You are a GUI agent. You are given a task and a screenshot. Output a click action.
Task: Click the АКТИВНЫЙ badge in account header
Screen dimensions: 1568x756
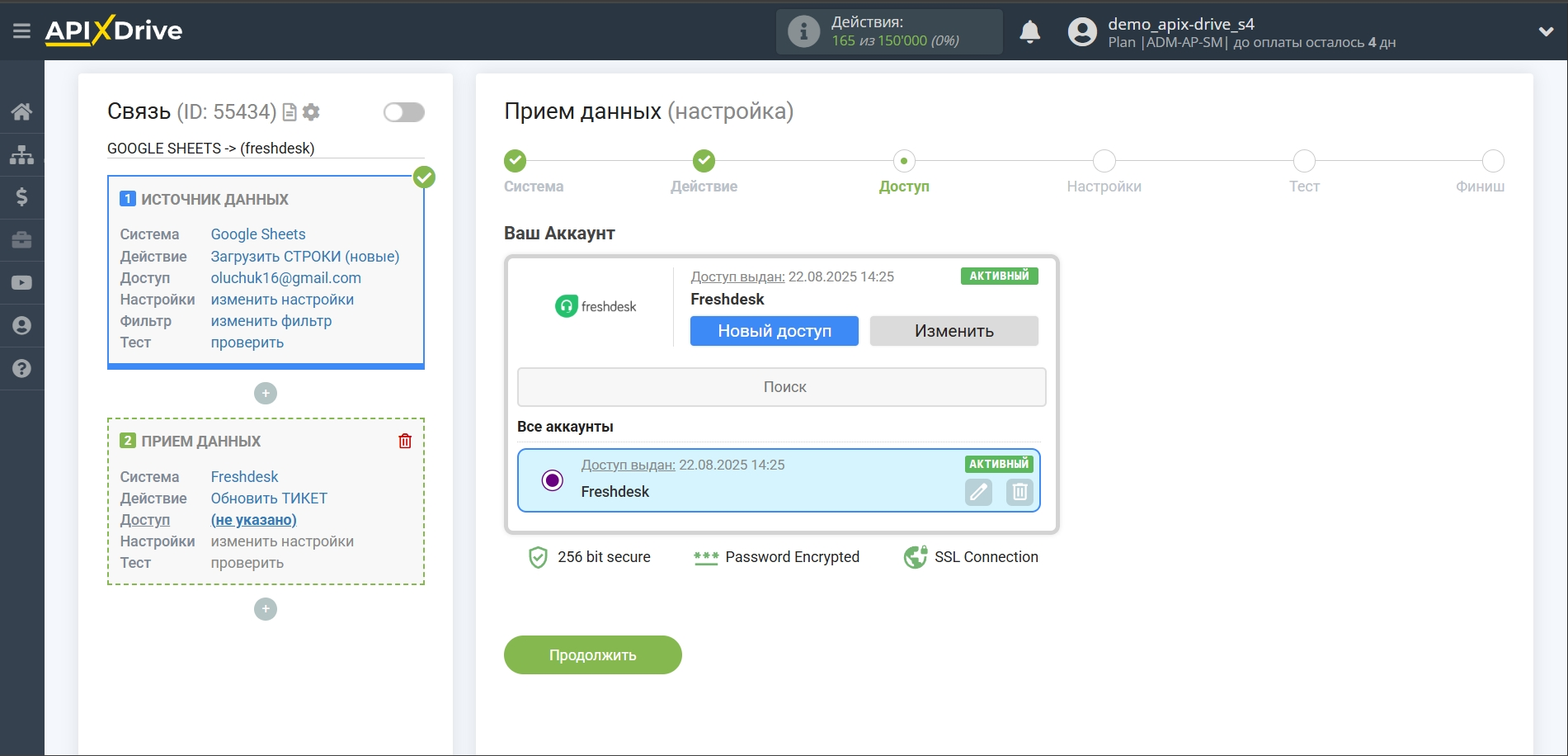tap(999, 276)
